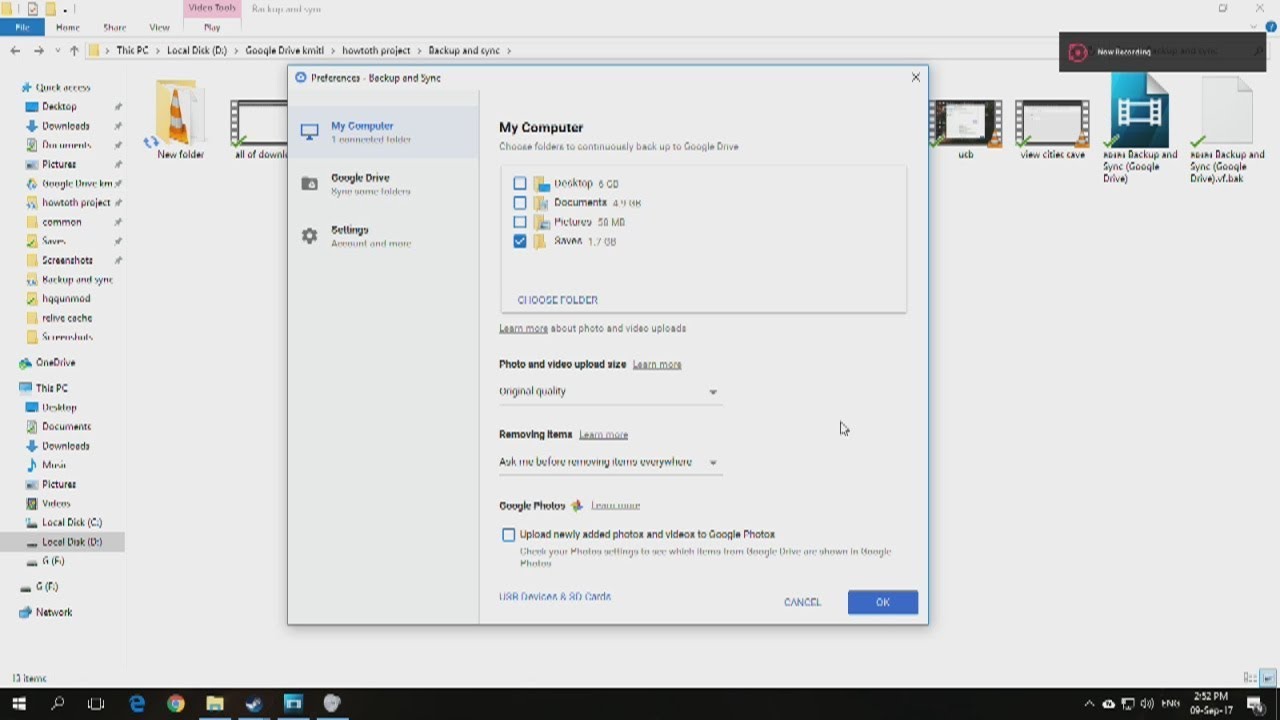1280x720 pixels.
Task: Check the Desktop folder checkbox
Action: point(520,183)
